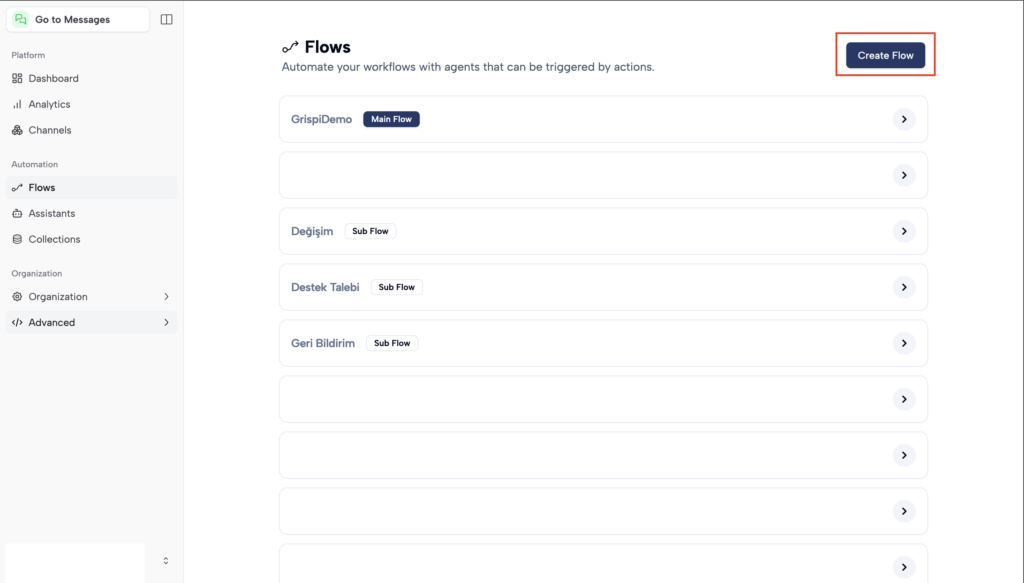Expand the Organization submenu chevron
The height and width of the screenshot is (583, 1024).
pyautogui.click(x=166, y=297)
